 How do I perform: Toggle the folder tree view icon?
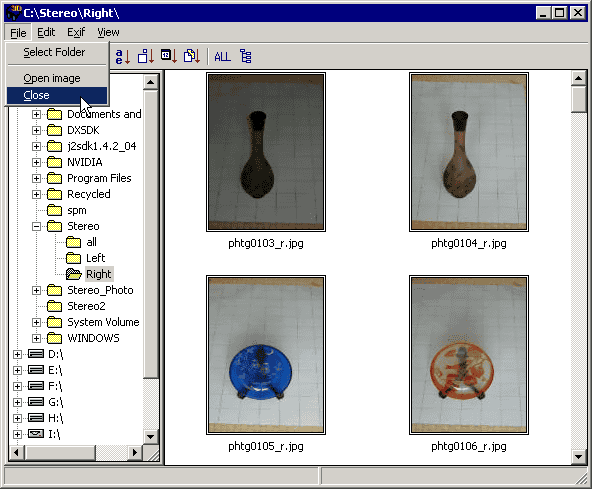pos(246,56)
